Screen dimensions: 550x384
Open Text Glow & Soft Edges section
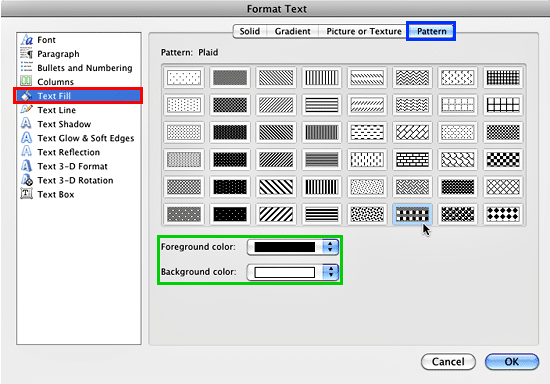79,138
